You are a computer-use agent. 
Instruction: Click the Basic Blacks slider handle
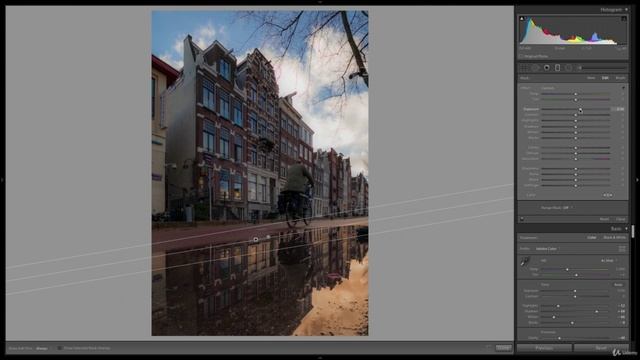[x=572, y=323]
